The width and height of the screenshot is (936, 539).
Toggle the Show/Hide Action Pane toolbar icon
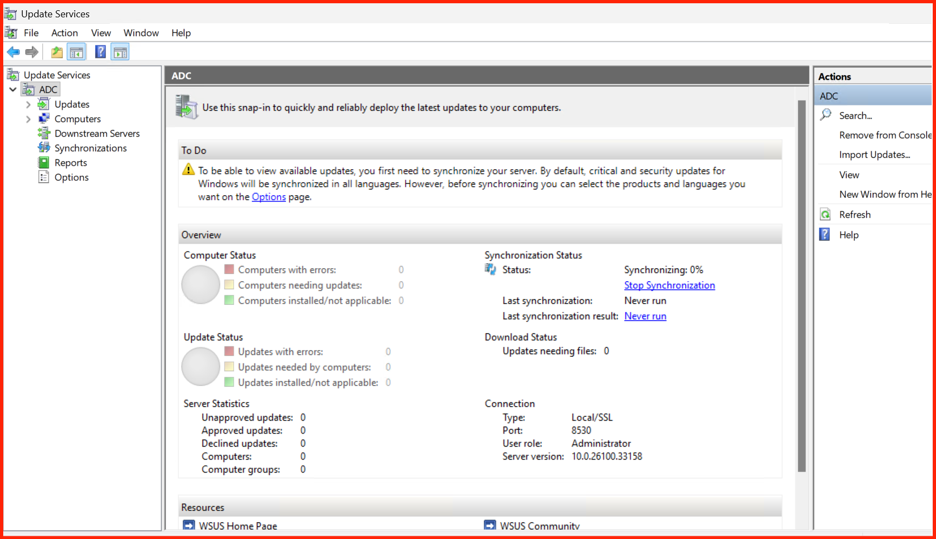120,53
